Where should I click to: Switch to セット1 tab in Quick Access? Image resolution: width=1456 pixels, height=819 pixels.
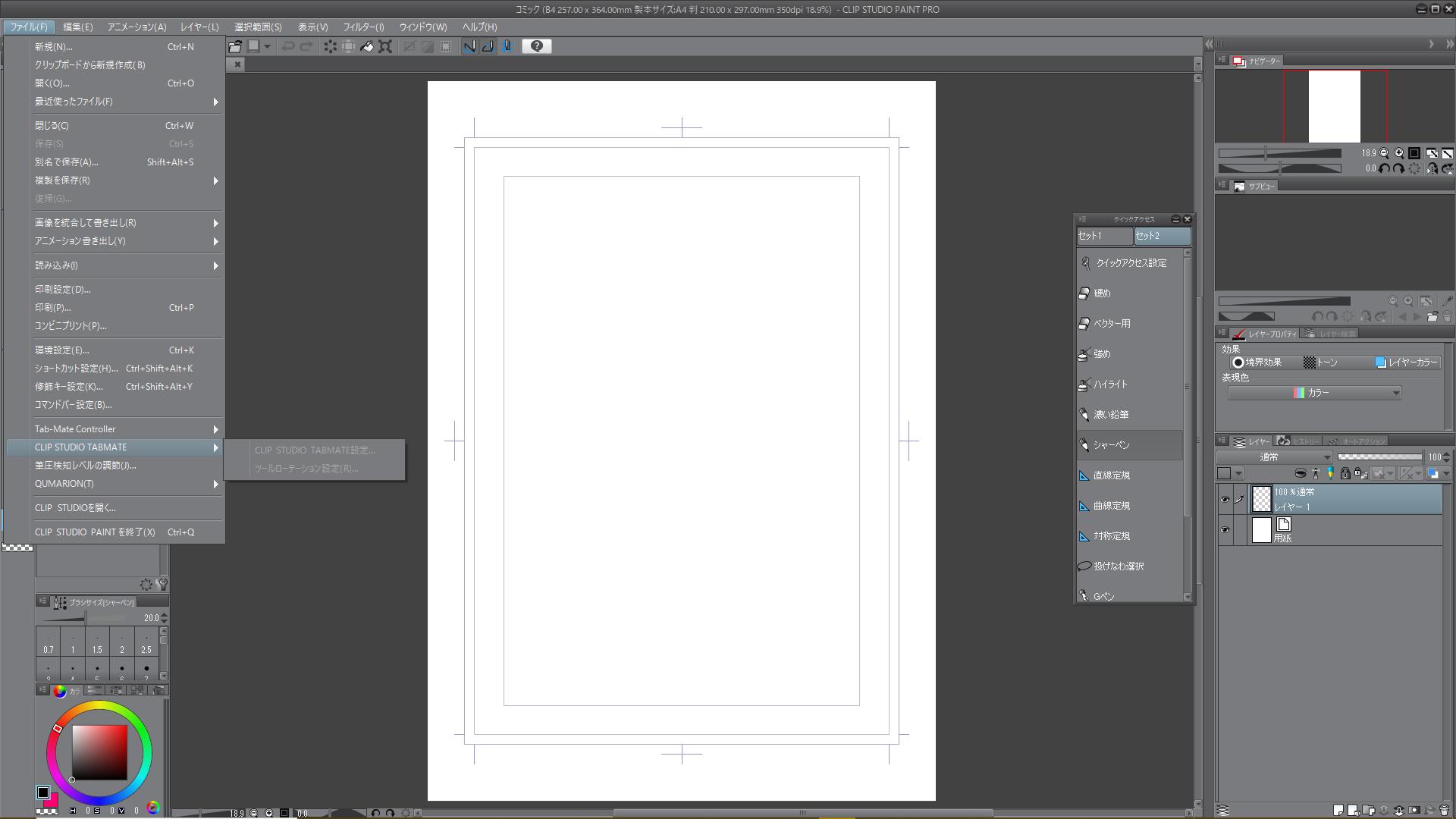(1103, 236)
